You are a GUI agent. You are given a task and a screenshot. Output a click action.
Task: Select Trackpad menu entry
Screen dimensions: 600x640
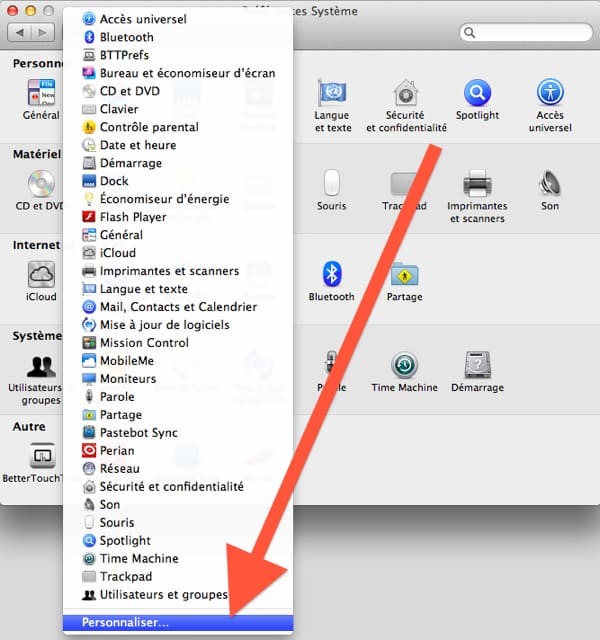[178, 576]
